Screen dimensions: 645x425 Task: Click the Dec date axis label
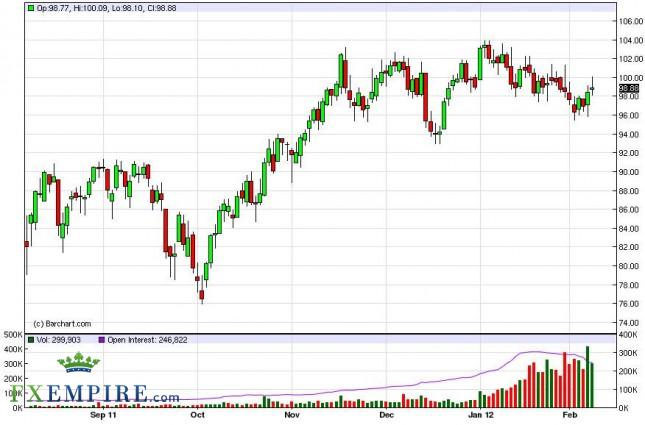pyautogui.click(x=386, y=415)
